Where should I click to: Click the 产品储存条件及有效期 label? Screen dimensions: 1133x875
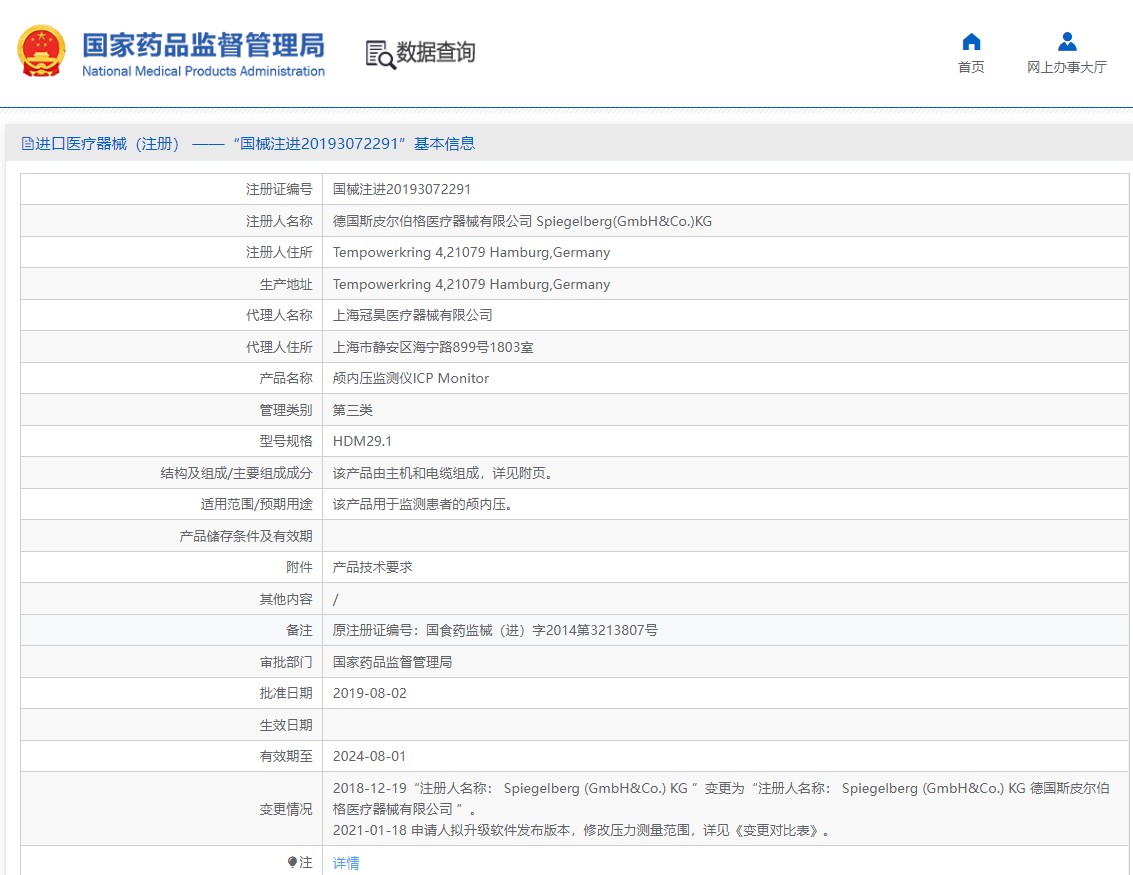pyautogui.click(x=246, y=536)
